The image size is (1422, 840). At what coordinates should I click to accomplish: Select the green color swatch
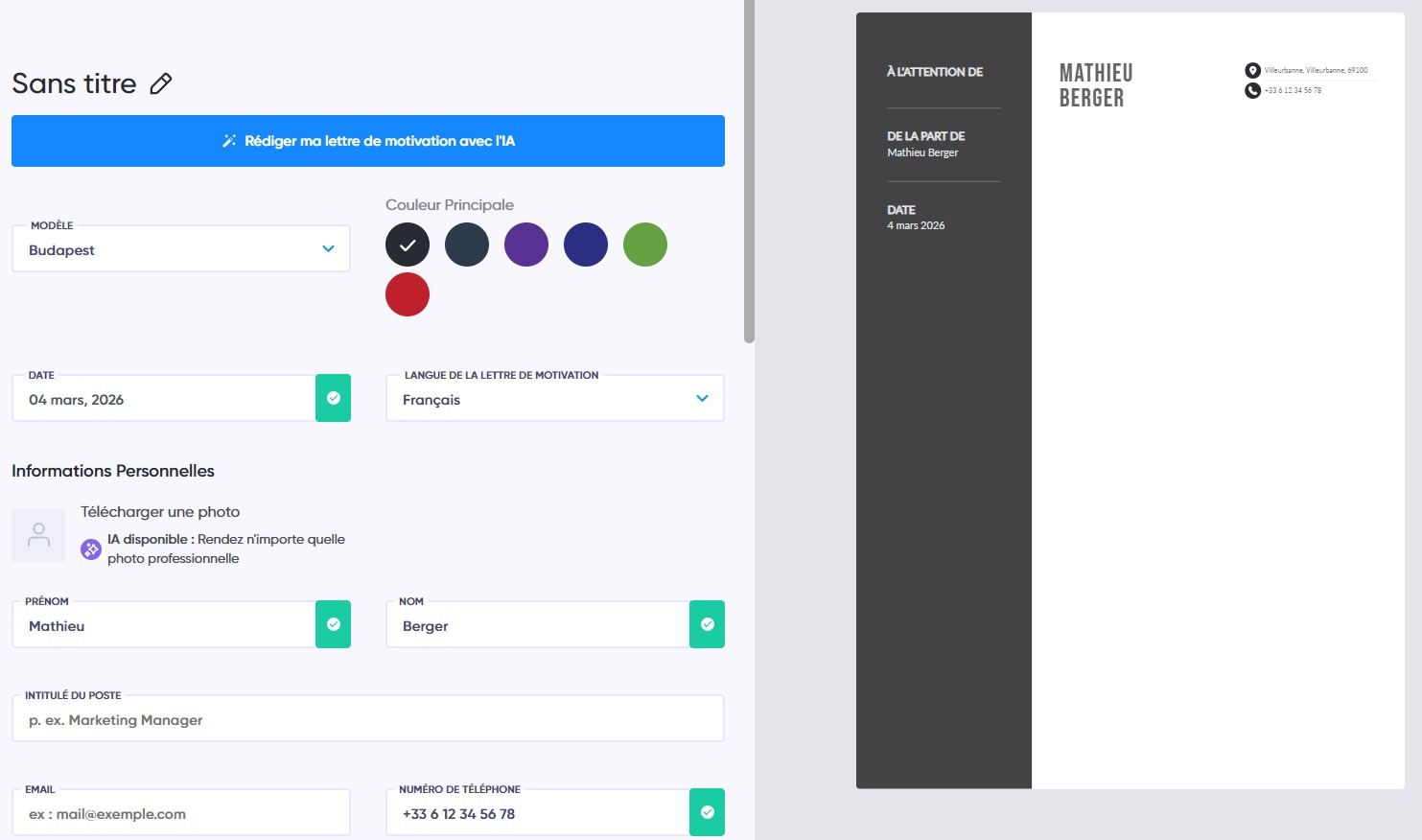pyautogui.click(x=644, y=244)
